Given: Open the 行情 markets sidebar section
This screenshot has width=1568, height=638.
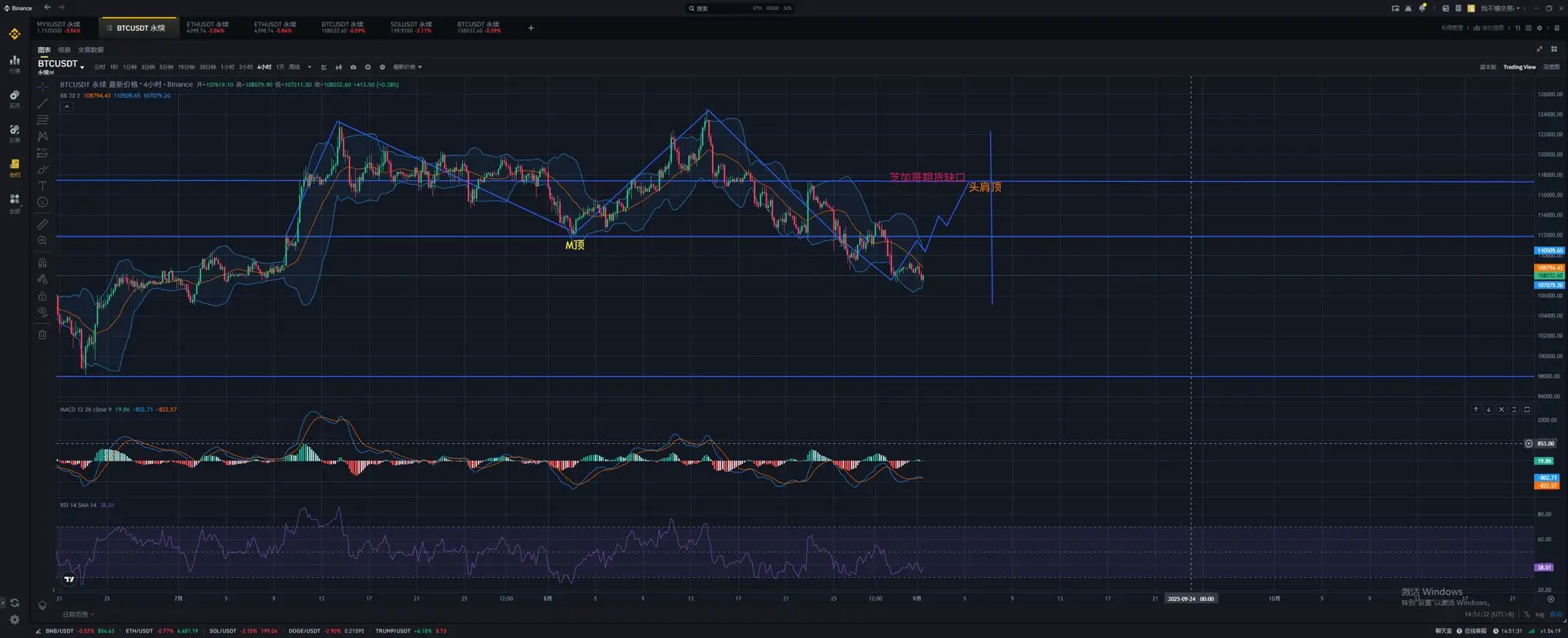Looking at the screenshot, I should click(15, 64).
